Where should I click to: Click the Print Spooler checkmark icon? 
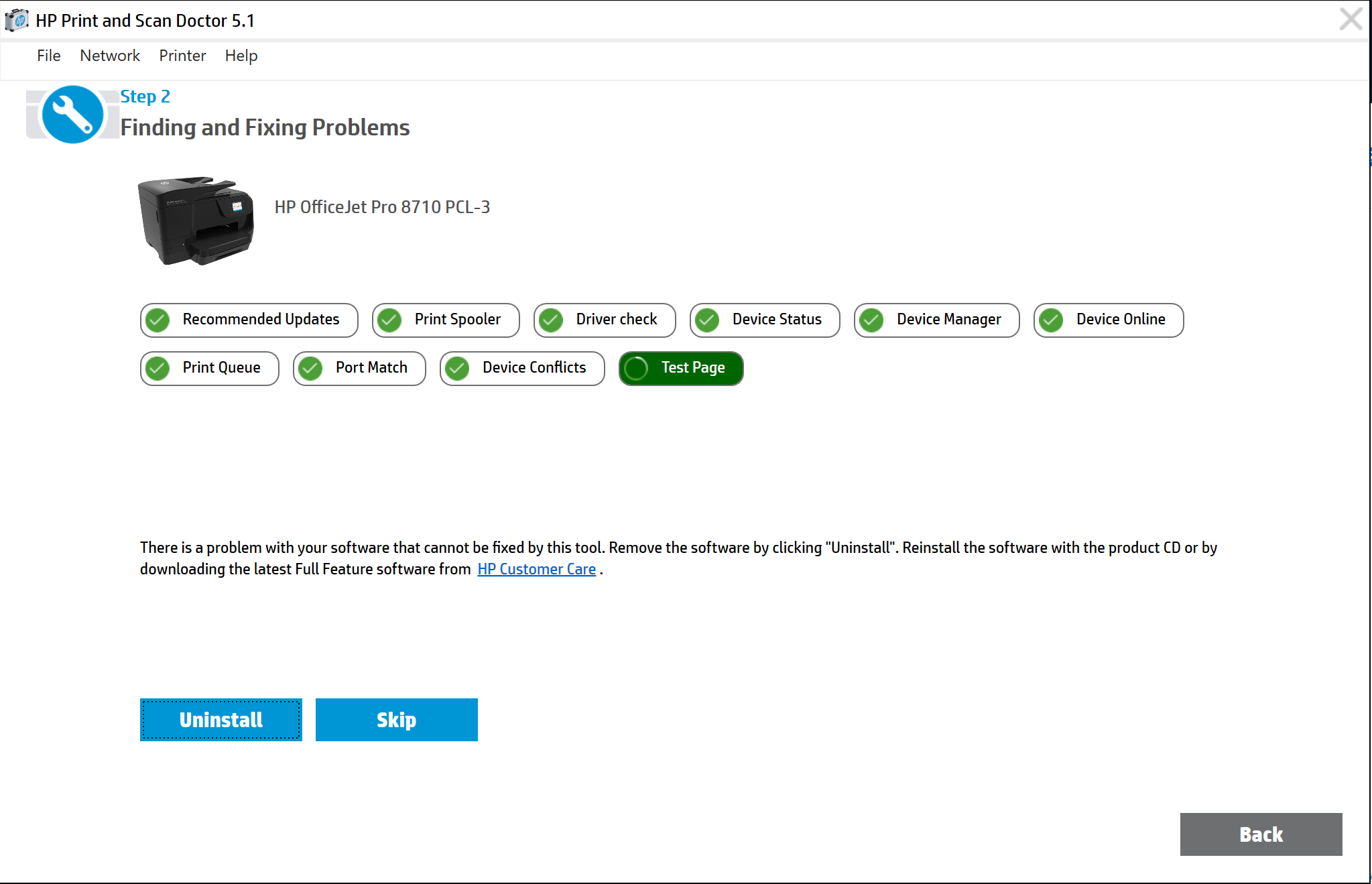point(389,320)
